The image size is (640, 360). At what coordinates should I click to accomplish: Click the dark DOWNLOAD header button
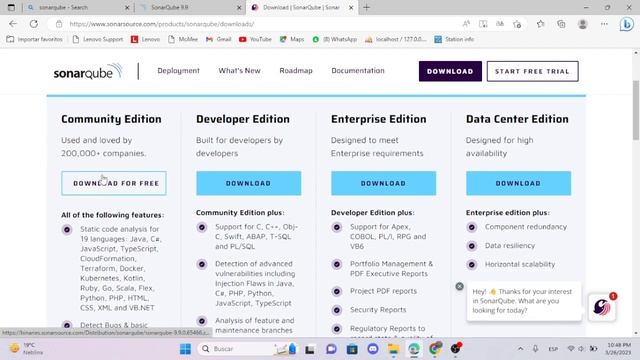[450, 71]
